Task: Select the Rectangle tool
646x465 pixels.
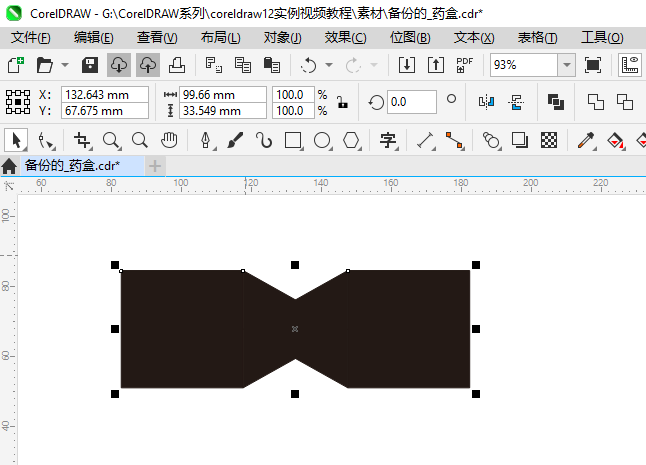Action: click(x=293, y=140)
